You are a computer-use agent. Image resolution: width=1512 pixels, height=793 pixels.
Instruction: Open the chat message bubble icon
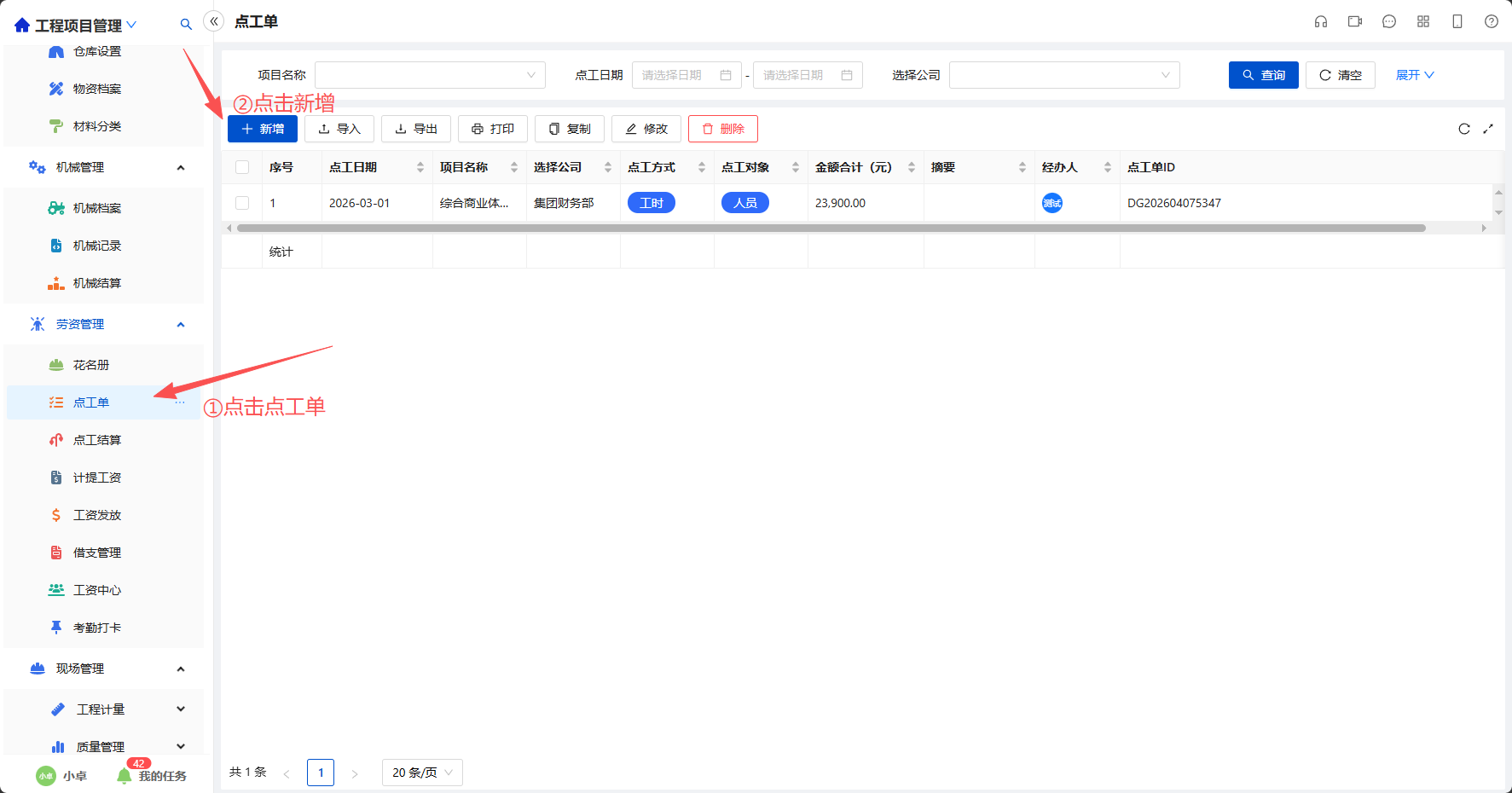coord(1389,21)
